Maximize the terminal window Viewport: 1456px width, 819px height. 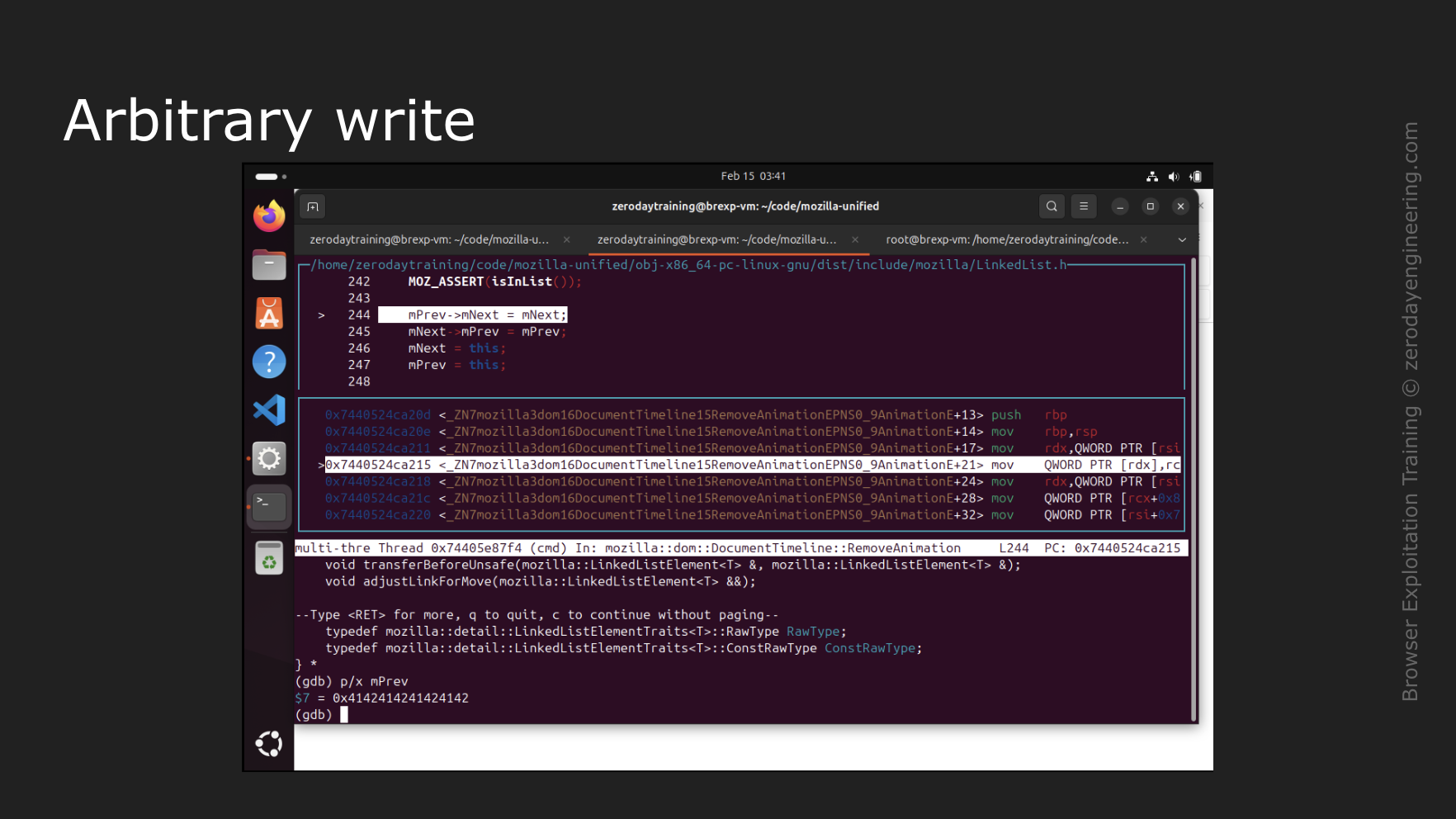pyautogui.click(x=1151, y=206)
